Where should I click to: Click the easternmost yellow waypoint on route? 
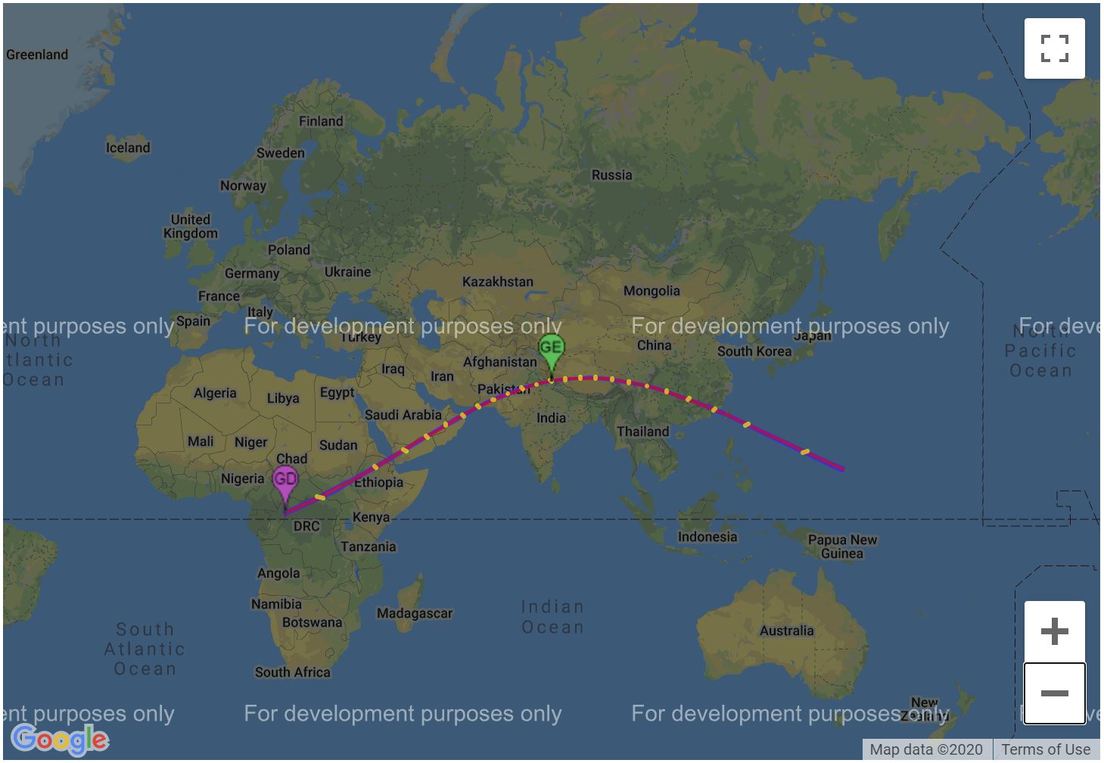point(804,452)
